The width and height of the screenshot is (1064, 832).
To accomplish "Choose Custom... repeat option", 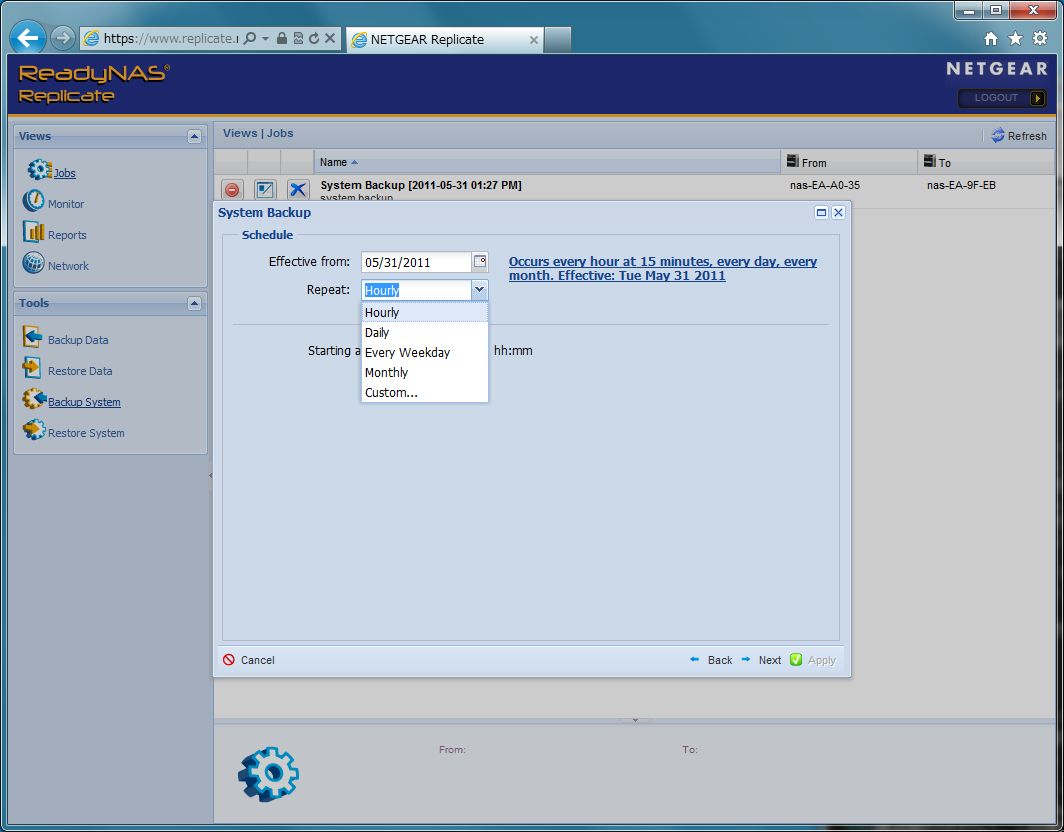I will pyautogui.click(x=391, y=393).
